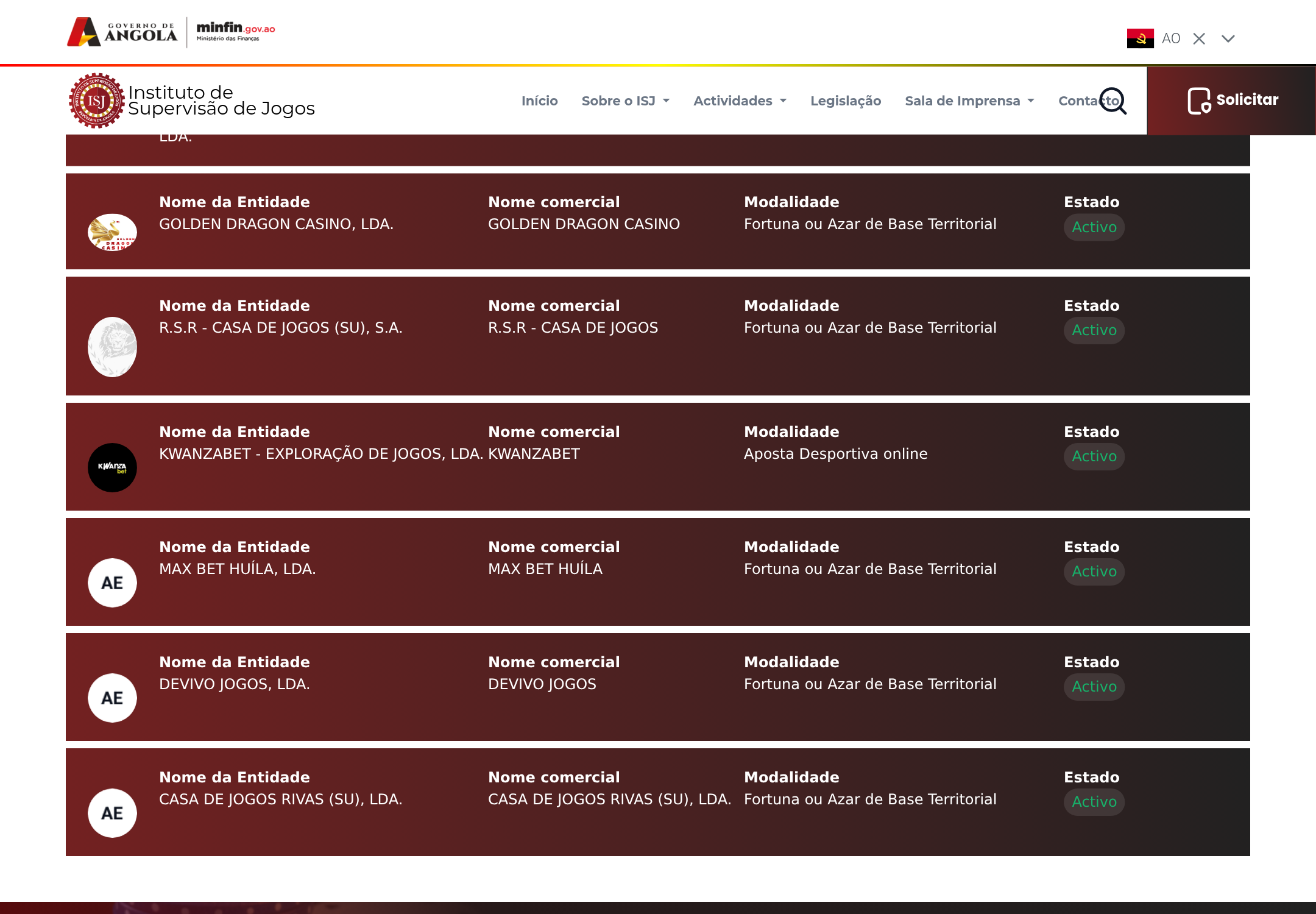Image resolution: width=1316 pixels, height=914 pixels.
Task: Click Activo badge for Devivo Jogos
Action: click(x=1094, y=687)
